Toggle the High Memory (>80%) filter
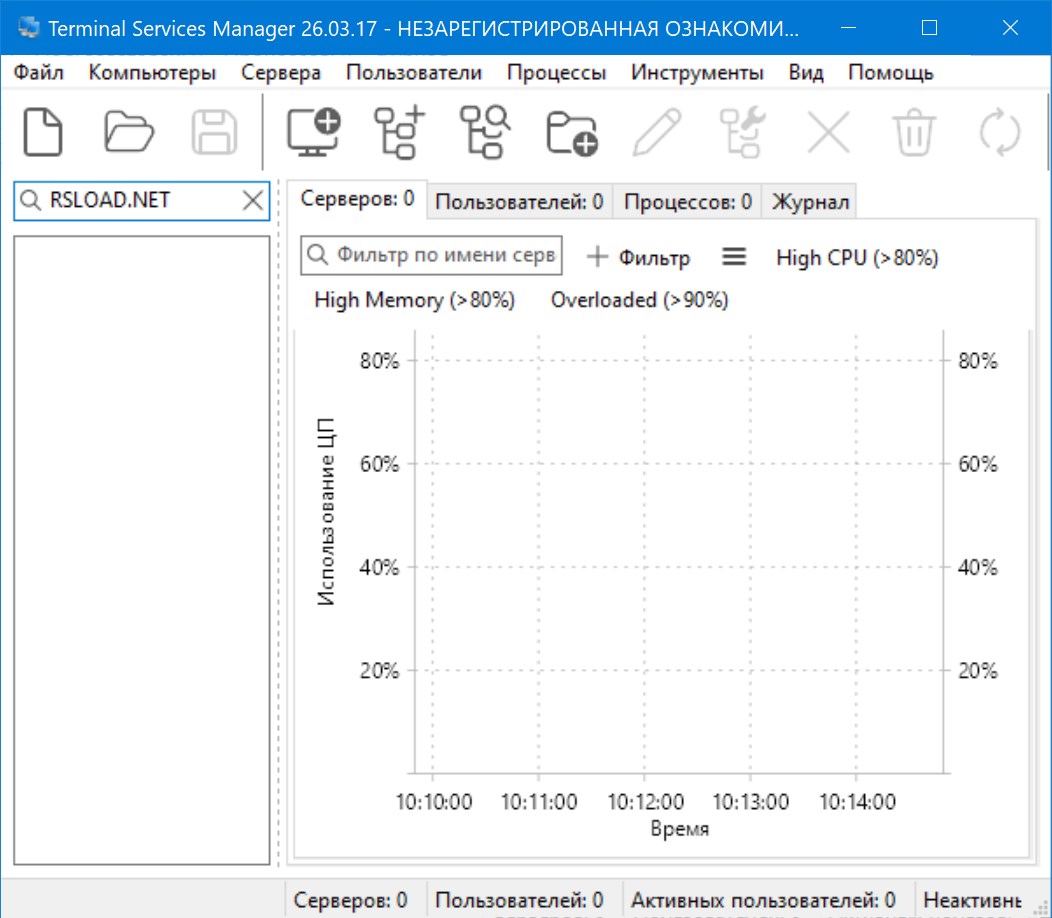 414,300
